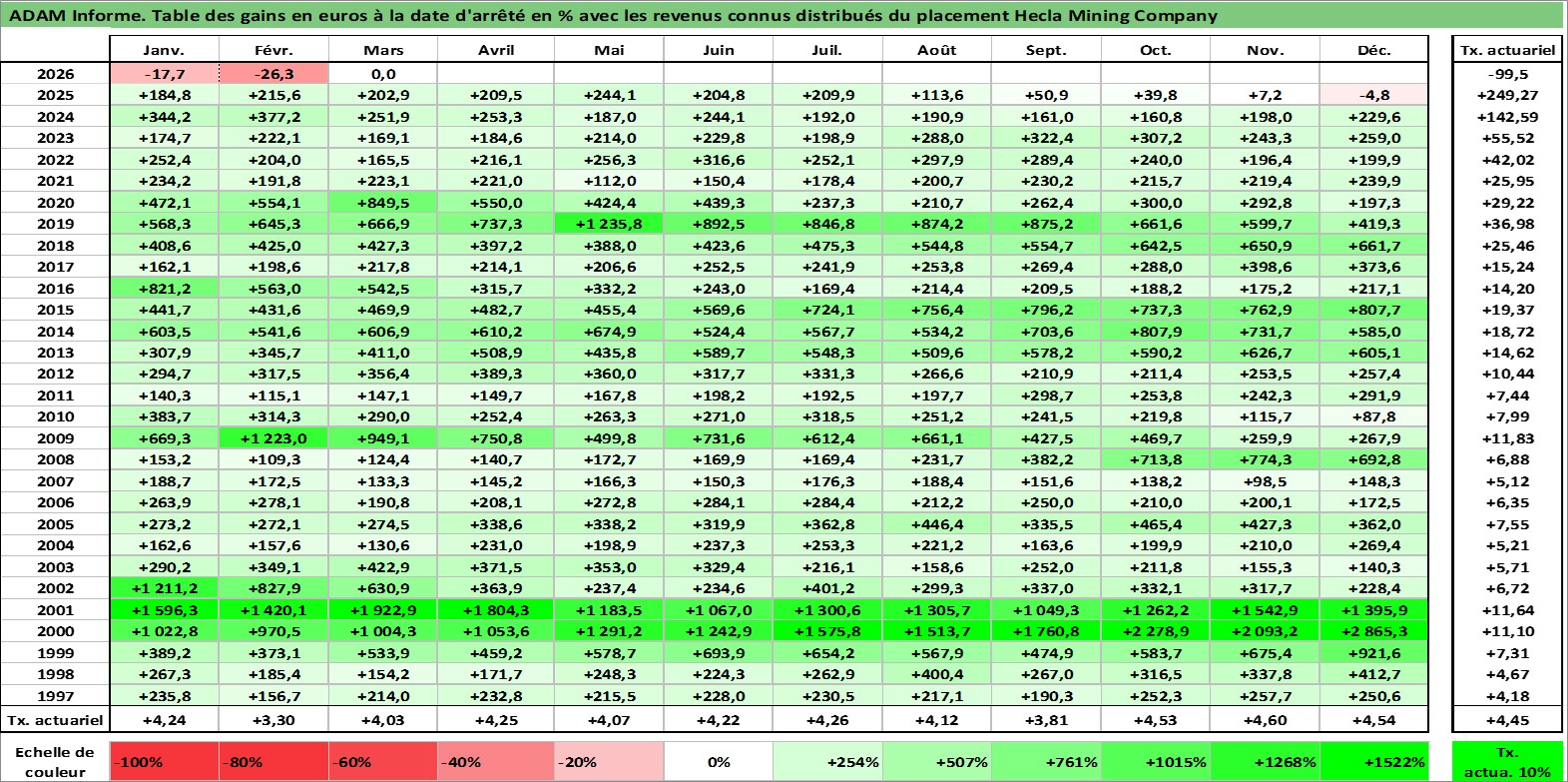The width and height of the screenshot is (1568, 782).
Task: Click the '+2 865,3' December 2000 cell
Action: click(x=1374, y=631)
